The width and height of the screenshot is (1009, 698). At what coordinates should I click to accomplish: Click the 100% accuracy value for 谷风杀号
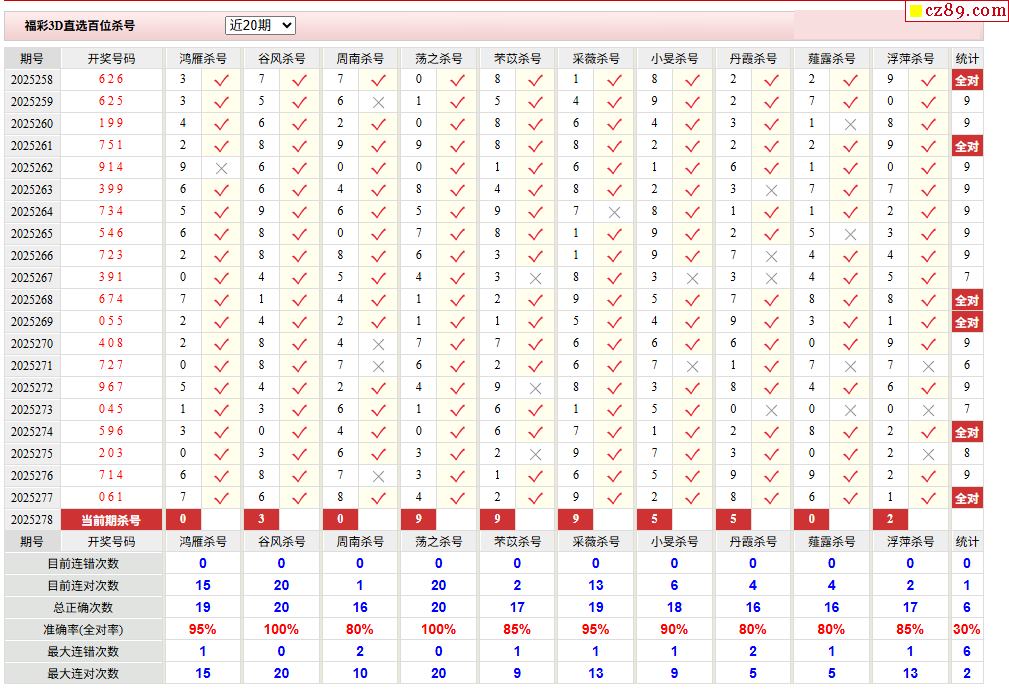pyautogui.click(x=281, y=629)
